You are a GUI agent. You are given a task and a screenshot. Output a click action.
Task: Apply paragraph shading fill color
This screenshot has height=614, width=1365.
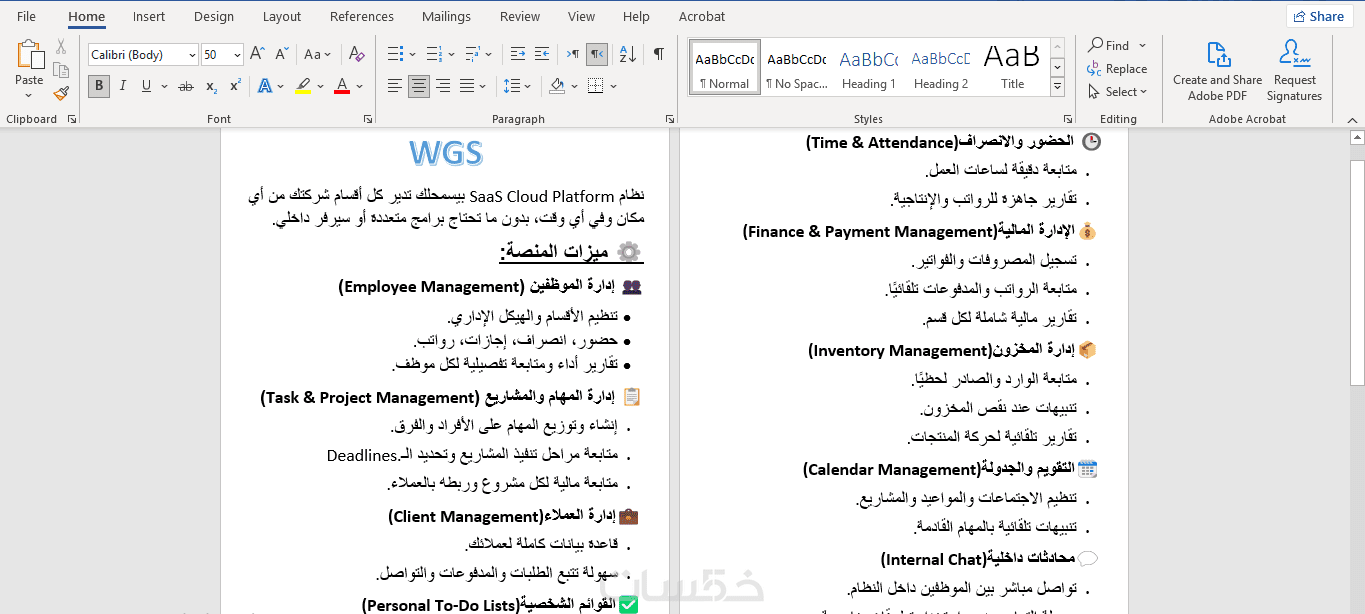click(x=558, y=87)
